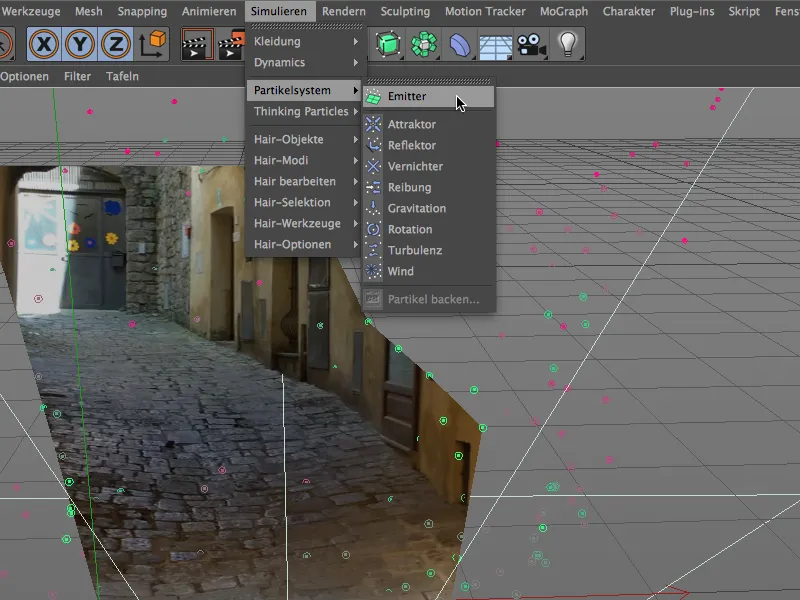
Task: Click the Turbulenz icon in submenu
Action: [373, 250]
